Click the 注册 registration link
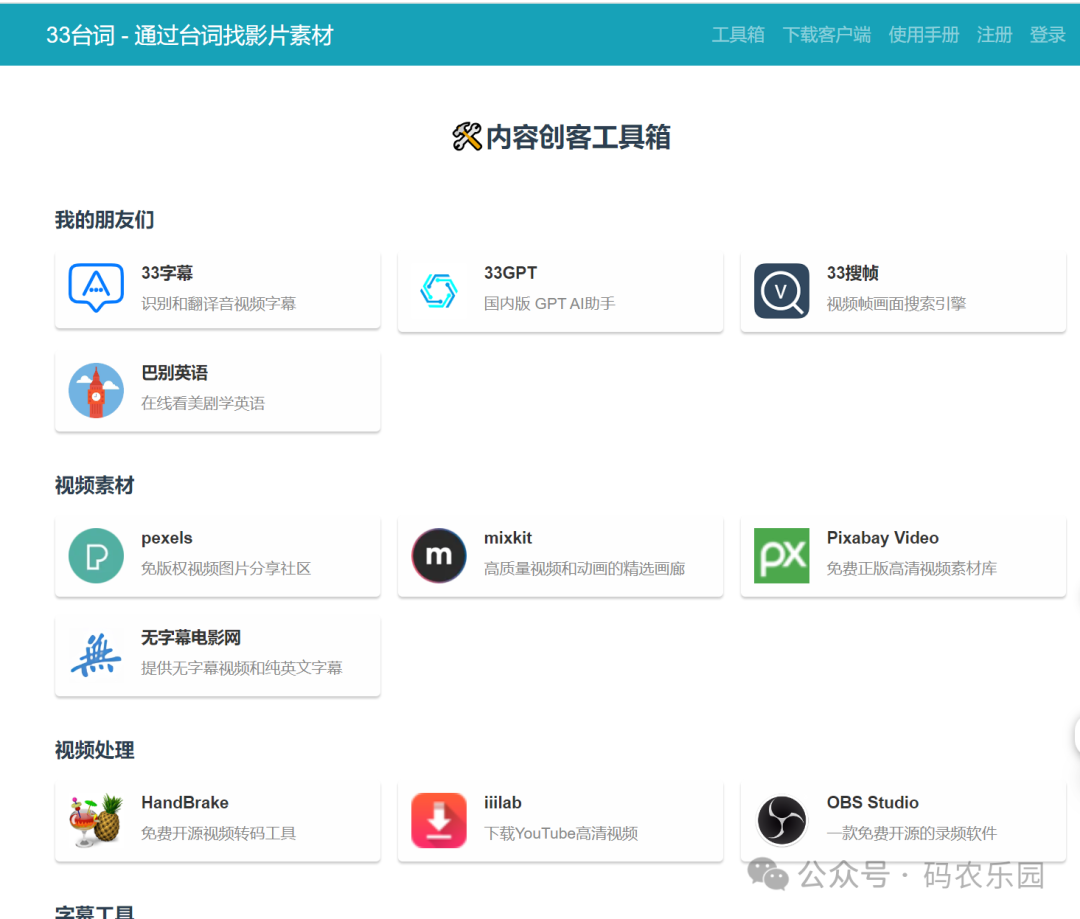Screen dimensions: 1080x919 pyautogui.click(x=994, y=34)
